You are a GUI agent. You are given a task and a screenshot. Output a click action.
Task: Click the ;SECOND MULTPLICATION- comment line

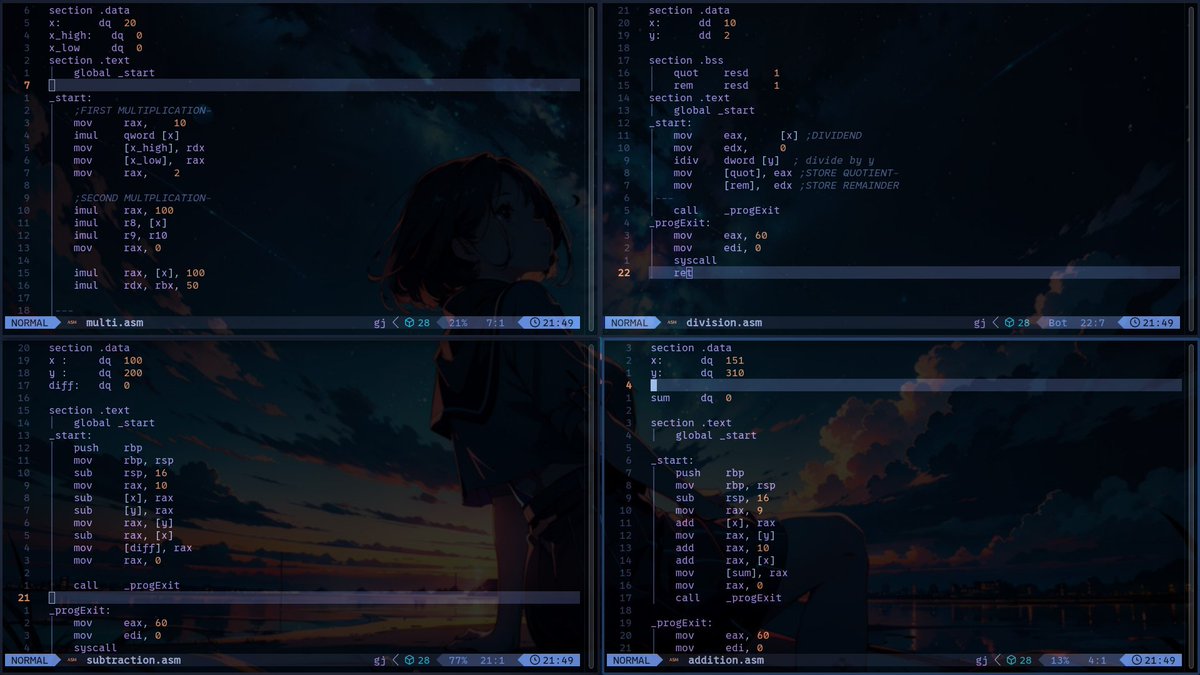142,198
